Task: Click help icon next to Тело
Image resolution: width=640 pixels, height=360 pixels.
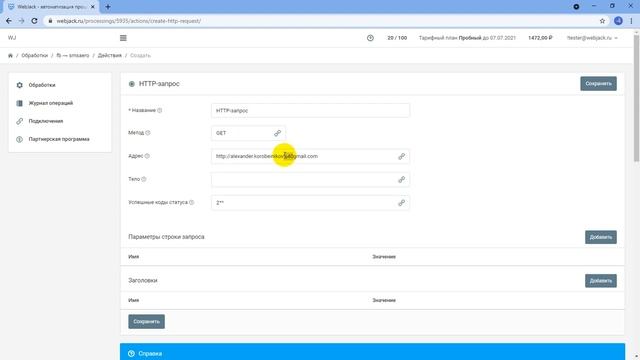Action: pyautogui.click(x=144, y=179)
